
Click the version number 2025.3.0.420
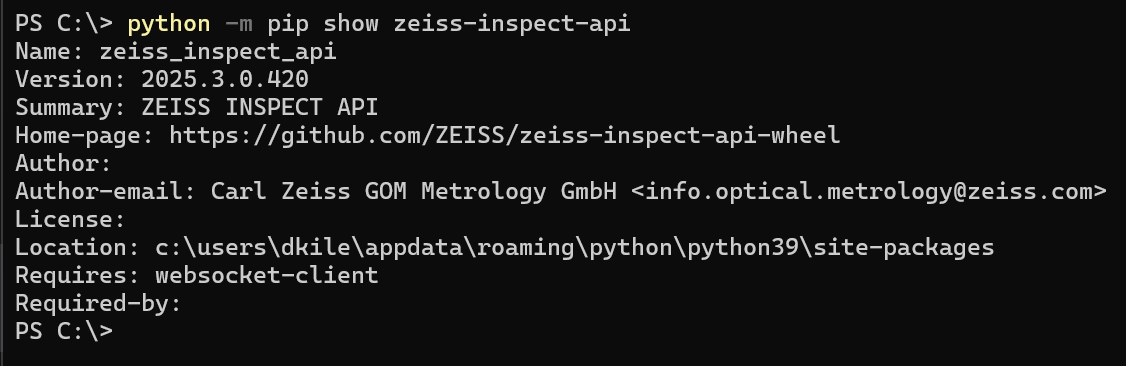[x=225, y=80]
